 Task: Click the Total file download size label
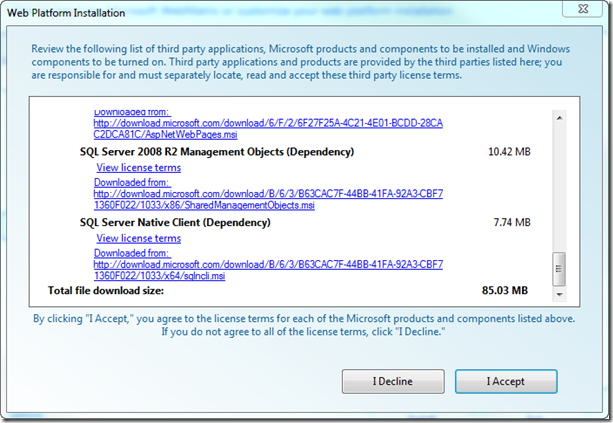click(x=106, y=290)
